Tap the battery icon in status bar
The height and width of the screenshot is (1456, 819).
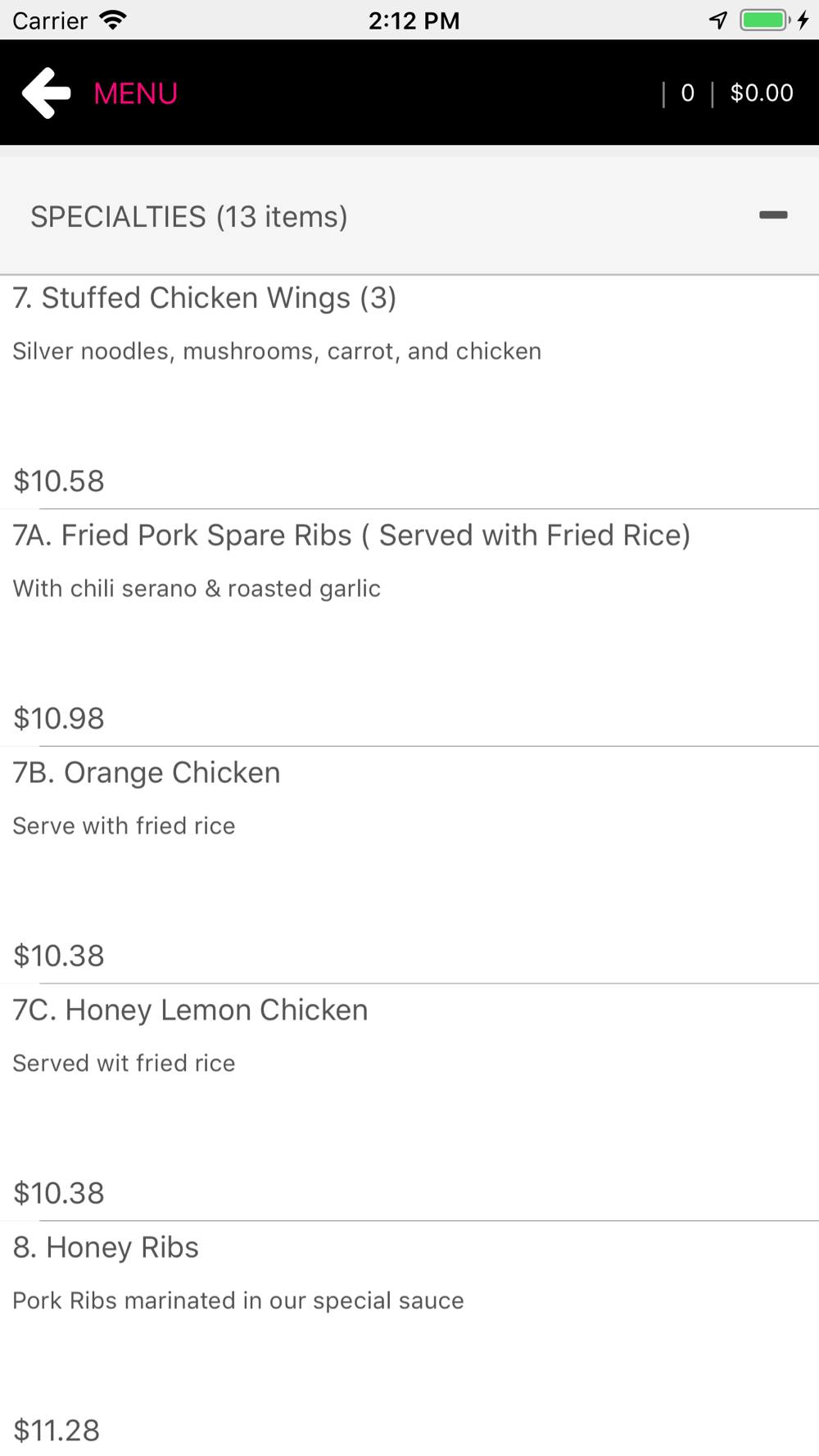click(765, 20)
